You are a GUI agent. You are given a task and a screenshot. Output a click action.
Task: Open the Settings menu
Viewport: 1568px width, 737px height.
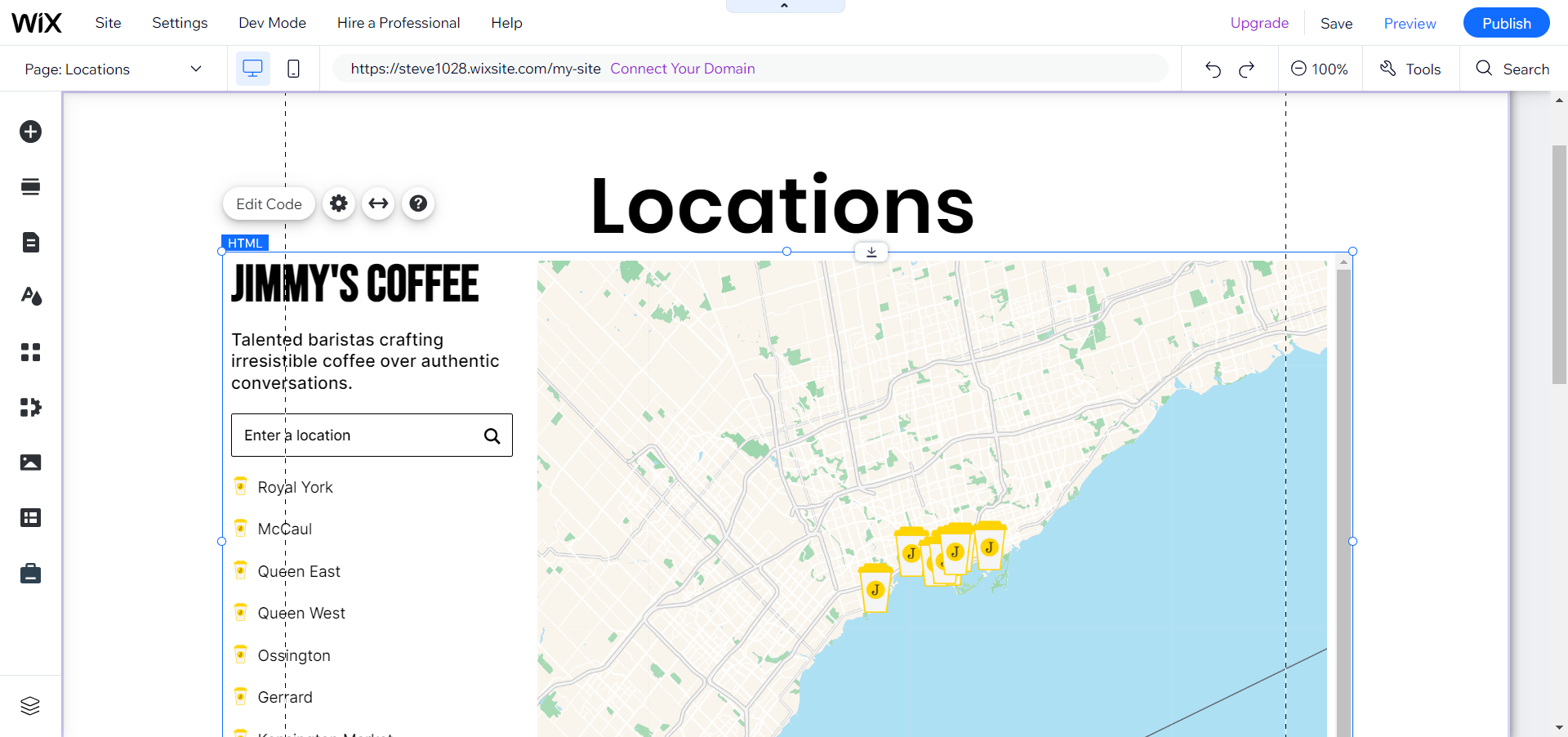click(x=180, y=23)
